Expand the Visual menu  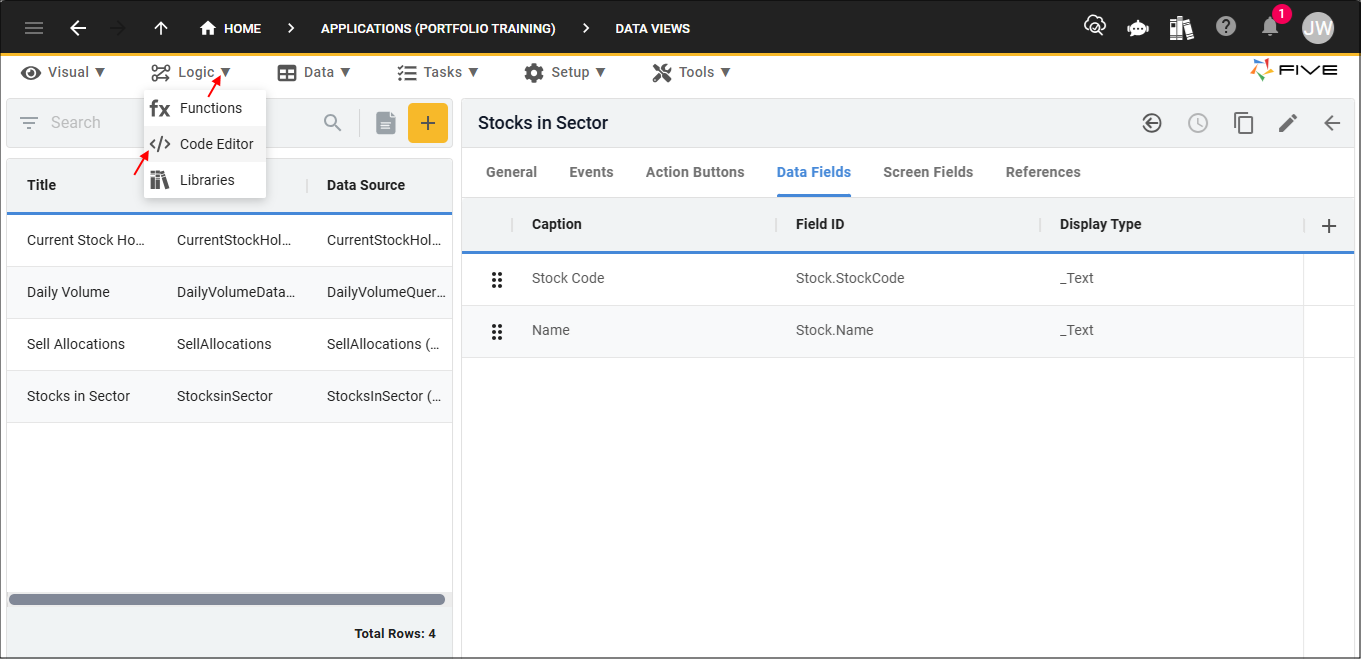pos(62,72)
